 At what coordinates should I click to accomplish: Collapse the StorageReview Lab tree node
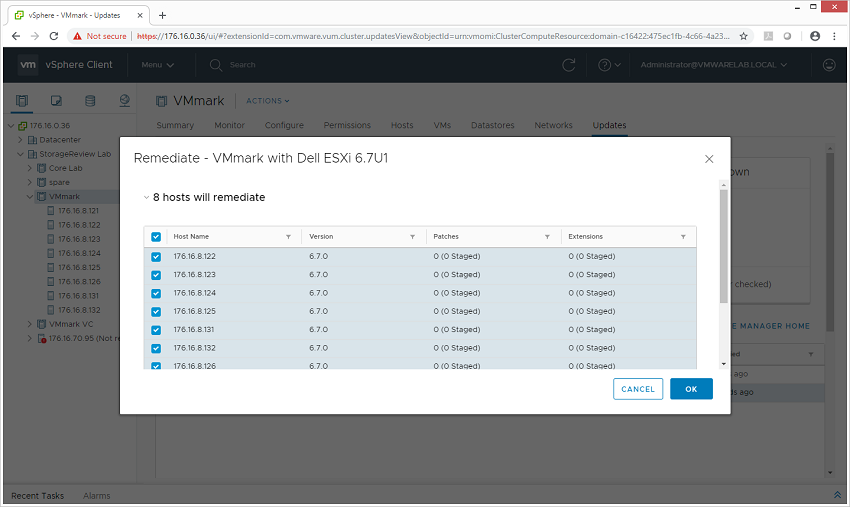pos(21,154)
